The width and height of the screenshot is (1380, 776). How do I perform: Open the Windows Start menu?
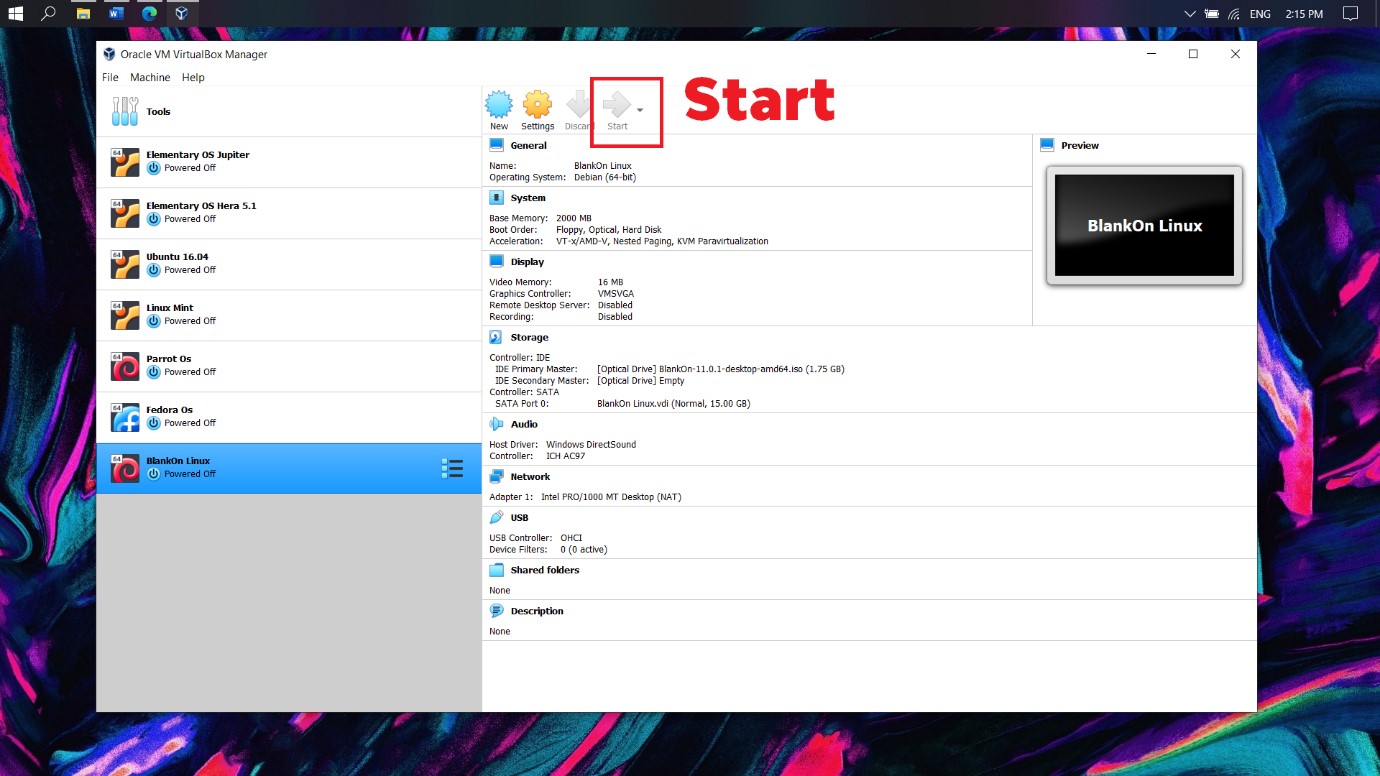click(16, 14)
